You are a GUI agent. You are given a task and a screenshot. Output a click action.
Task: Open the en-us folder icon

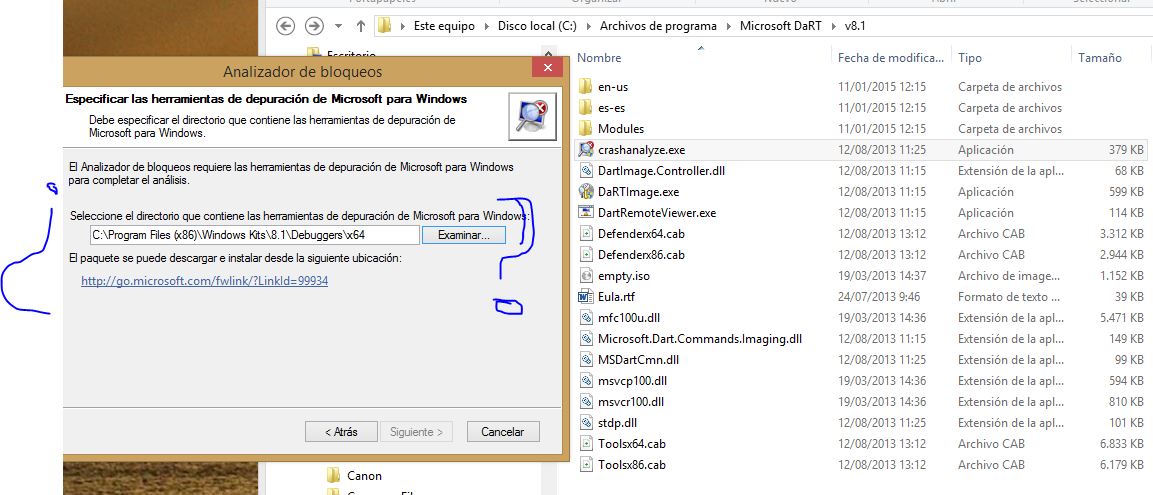pos(586,87)
